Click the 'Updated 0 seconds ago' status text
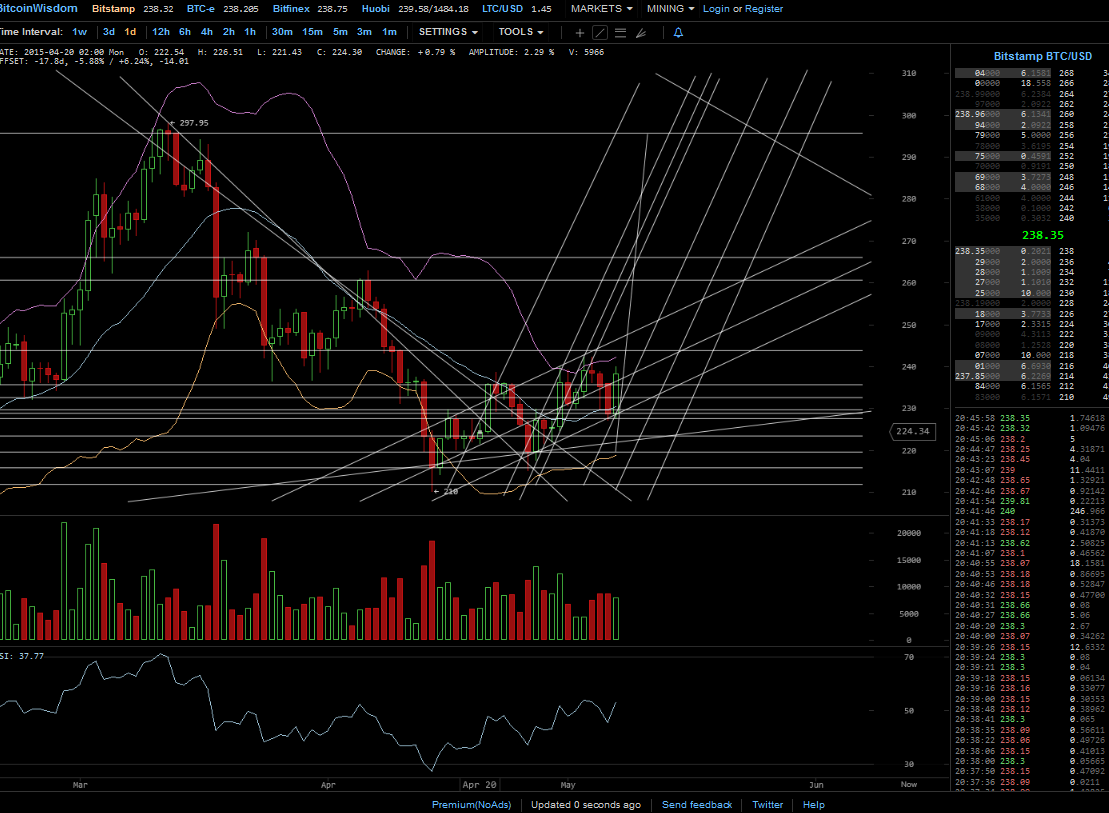This screenshot has width=1109, height=813. pyautogui.click(x=586, y=805)
